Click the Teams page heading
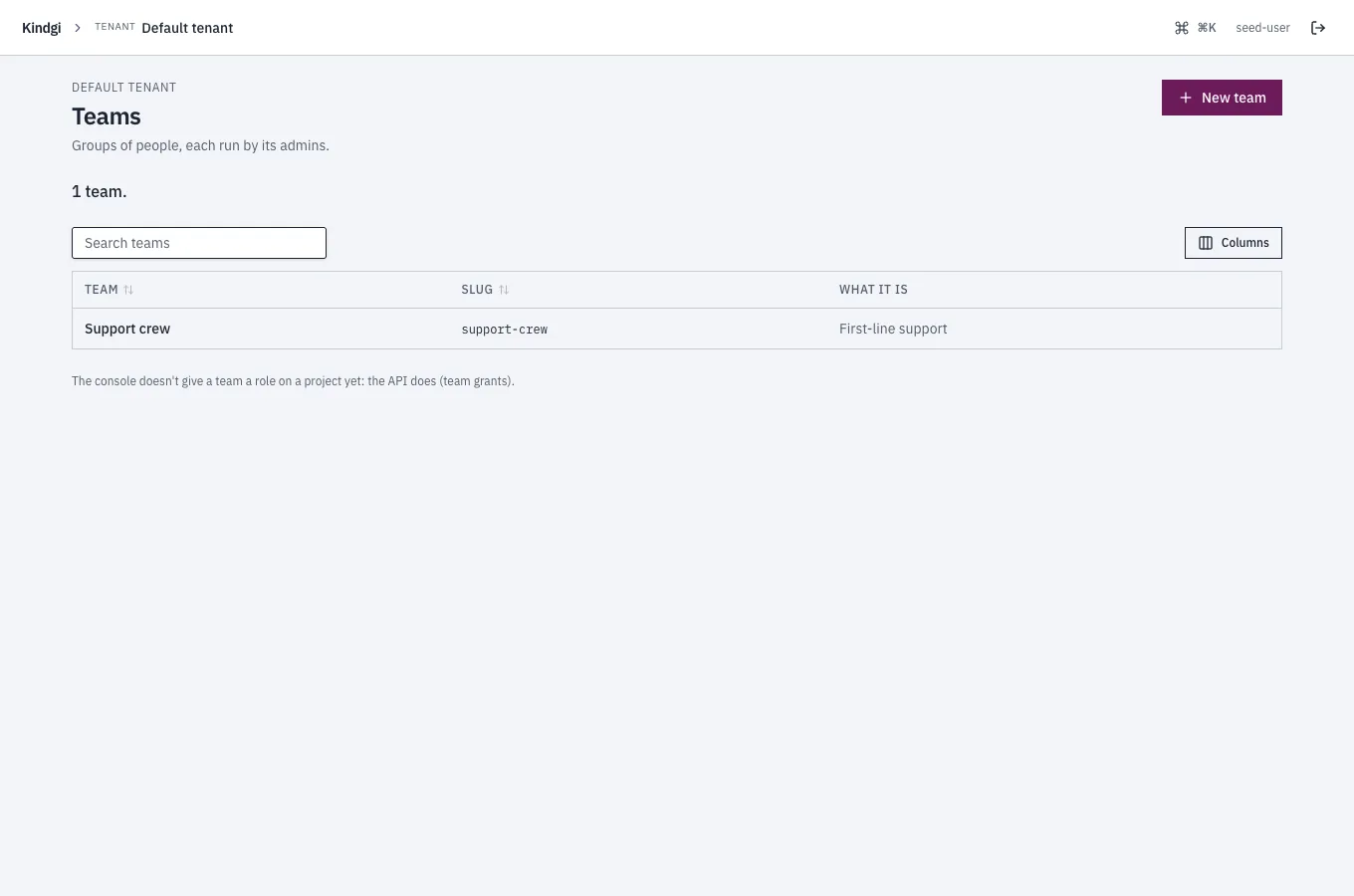1354x896 pixels. click(107, 116)
